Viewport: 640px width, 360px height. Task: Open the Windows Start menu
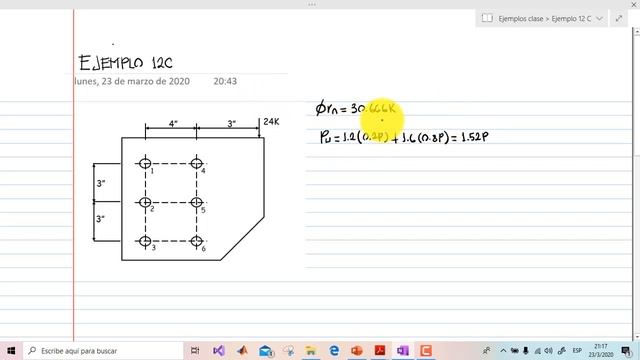coord(11,351)
